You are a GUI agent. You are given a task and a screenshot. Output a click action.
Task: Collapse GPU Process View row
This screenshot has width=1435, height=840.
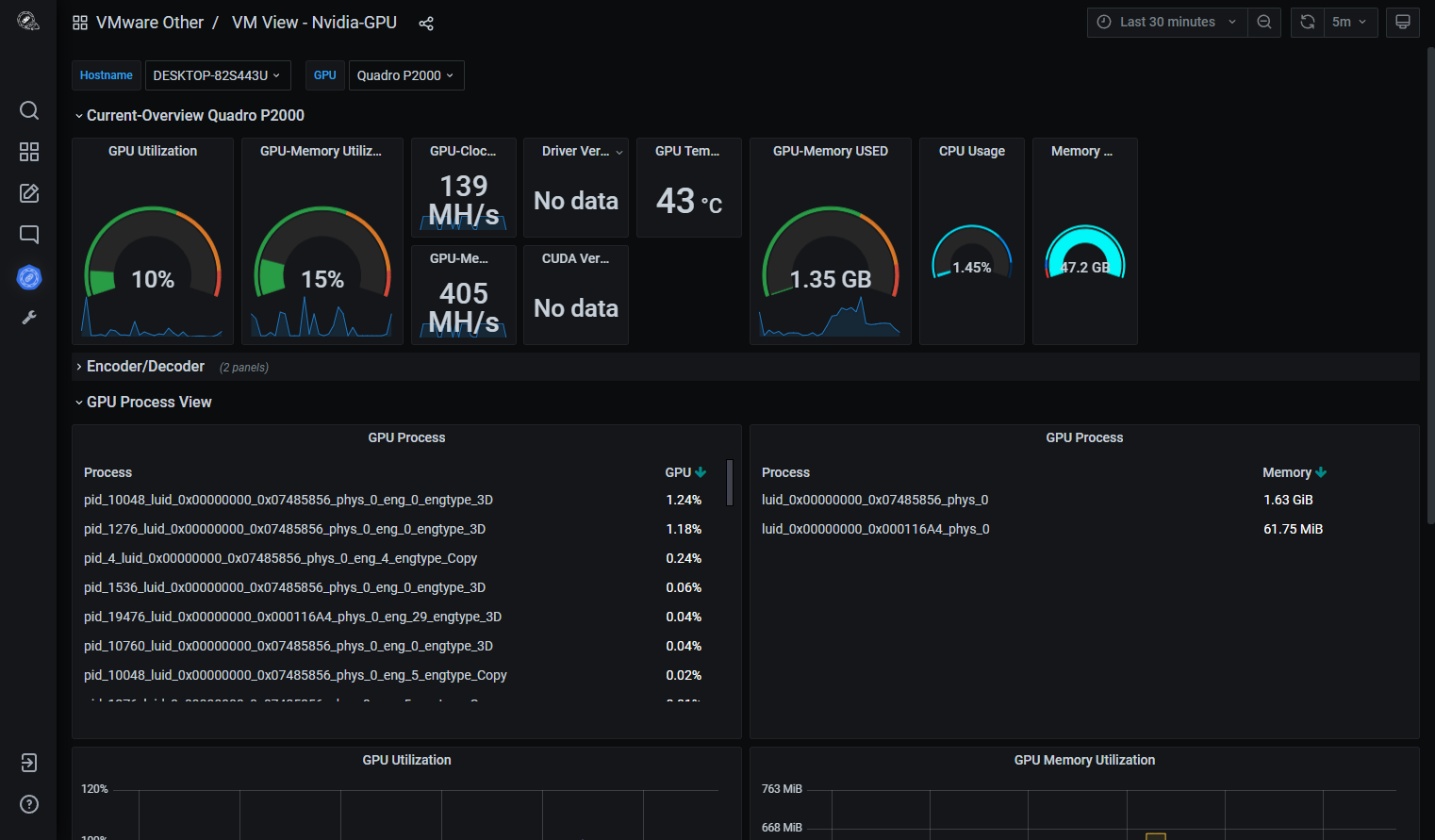pos(142,403)
